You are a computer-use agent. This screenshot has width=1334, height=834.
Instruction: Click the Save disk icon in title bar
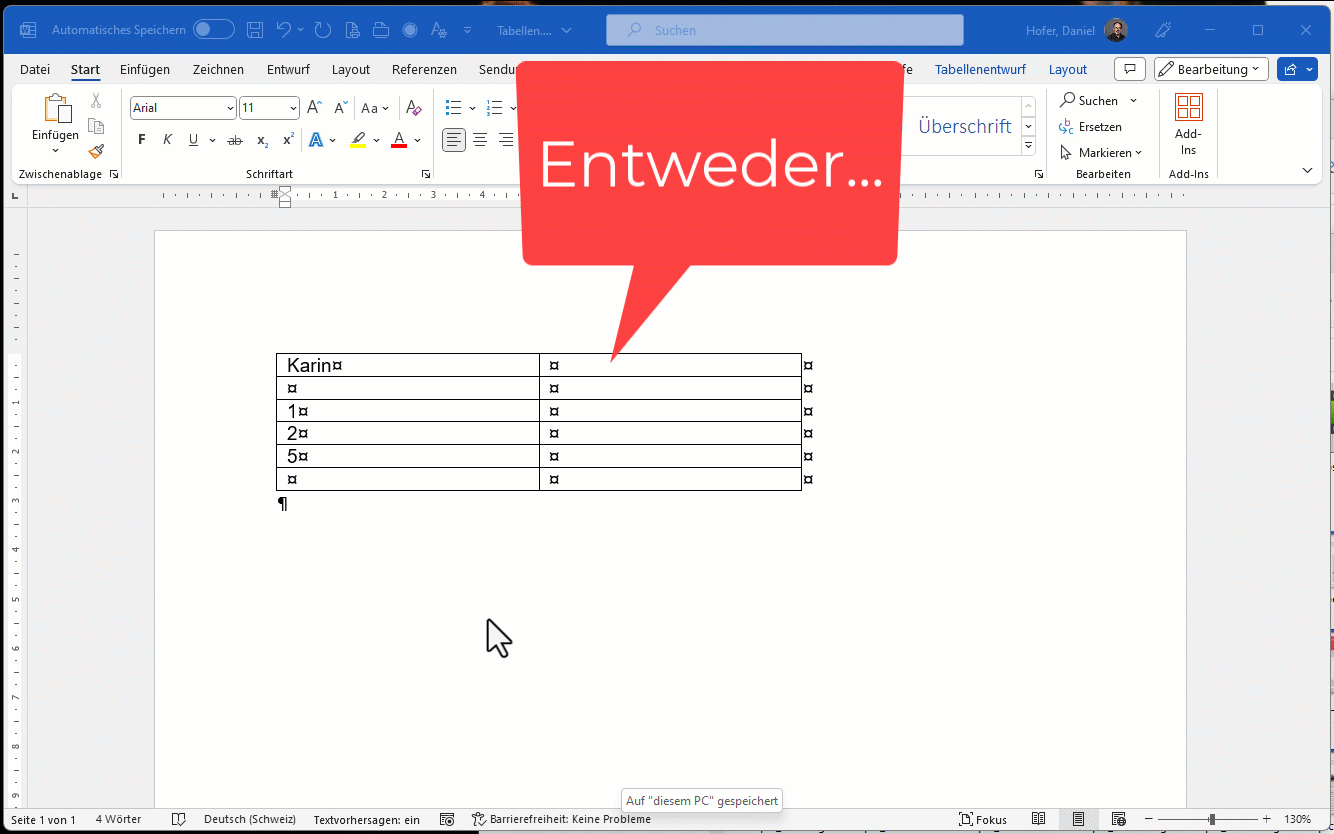[255, 30]
